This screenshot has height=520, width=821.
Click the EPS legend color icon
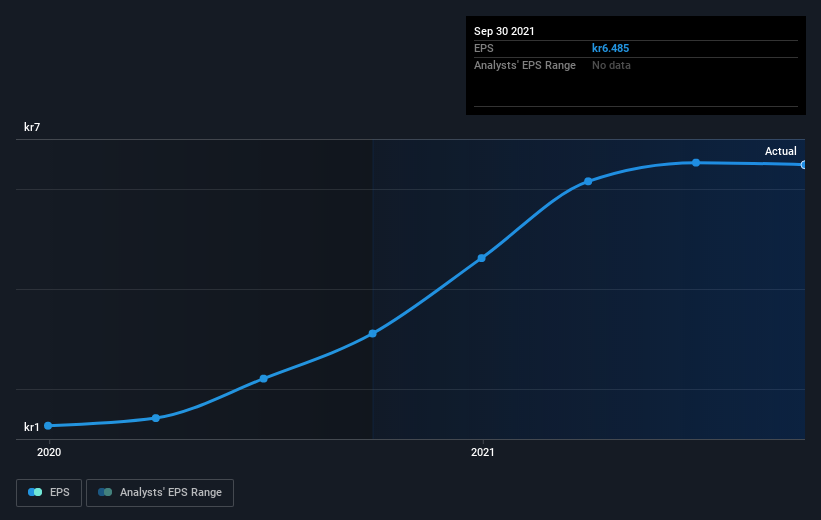(35, 492)
